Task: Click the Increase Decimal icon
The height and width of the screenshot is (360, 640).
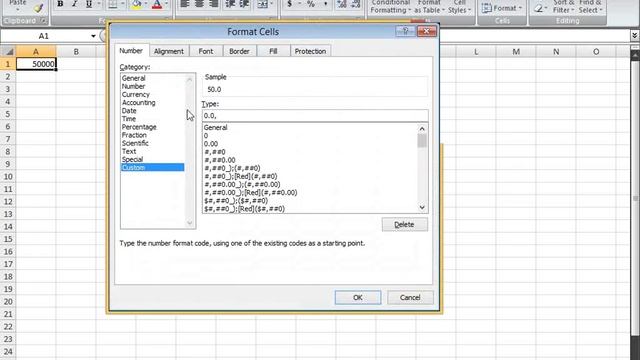Action: 342,4
